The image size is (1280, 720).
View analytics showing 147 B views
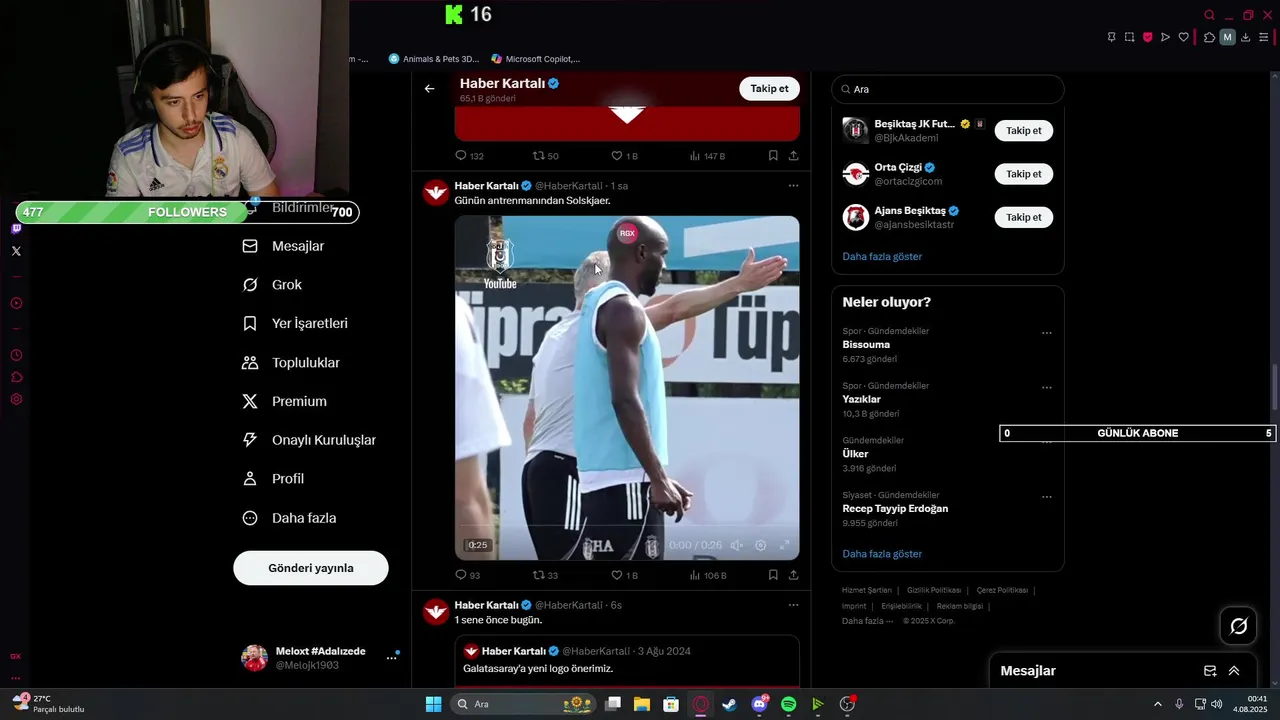tap(708, 156)
